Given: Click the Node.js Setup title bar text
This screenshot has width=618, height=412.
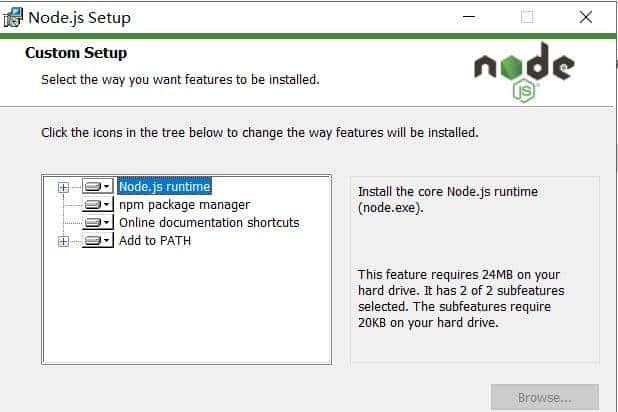Looking at the screenshot, I should pyautogui.click(x=79, y=17).
